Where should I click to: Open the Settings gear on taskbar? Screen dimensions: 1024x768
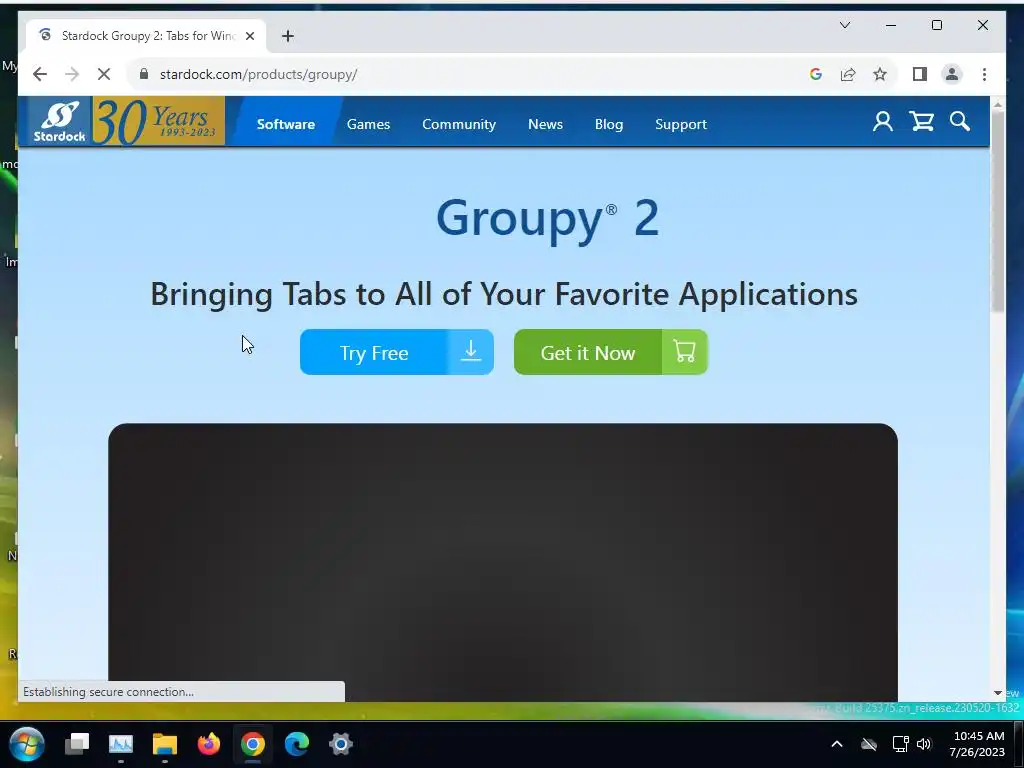coord(340,744)
